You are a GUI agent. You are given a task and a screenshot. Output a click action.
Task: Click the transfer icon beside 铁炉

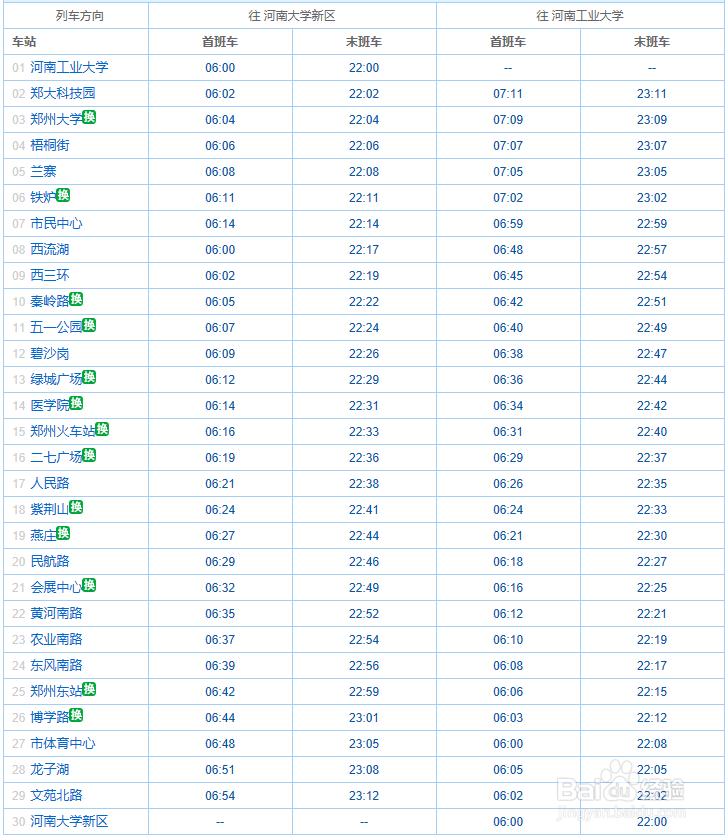tap(63, 195)
